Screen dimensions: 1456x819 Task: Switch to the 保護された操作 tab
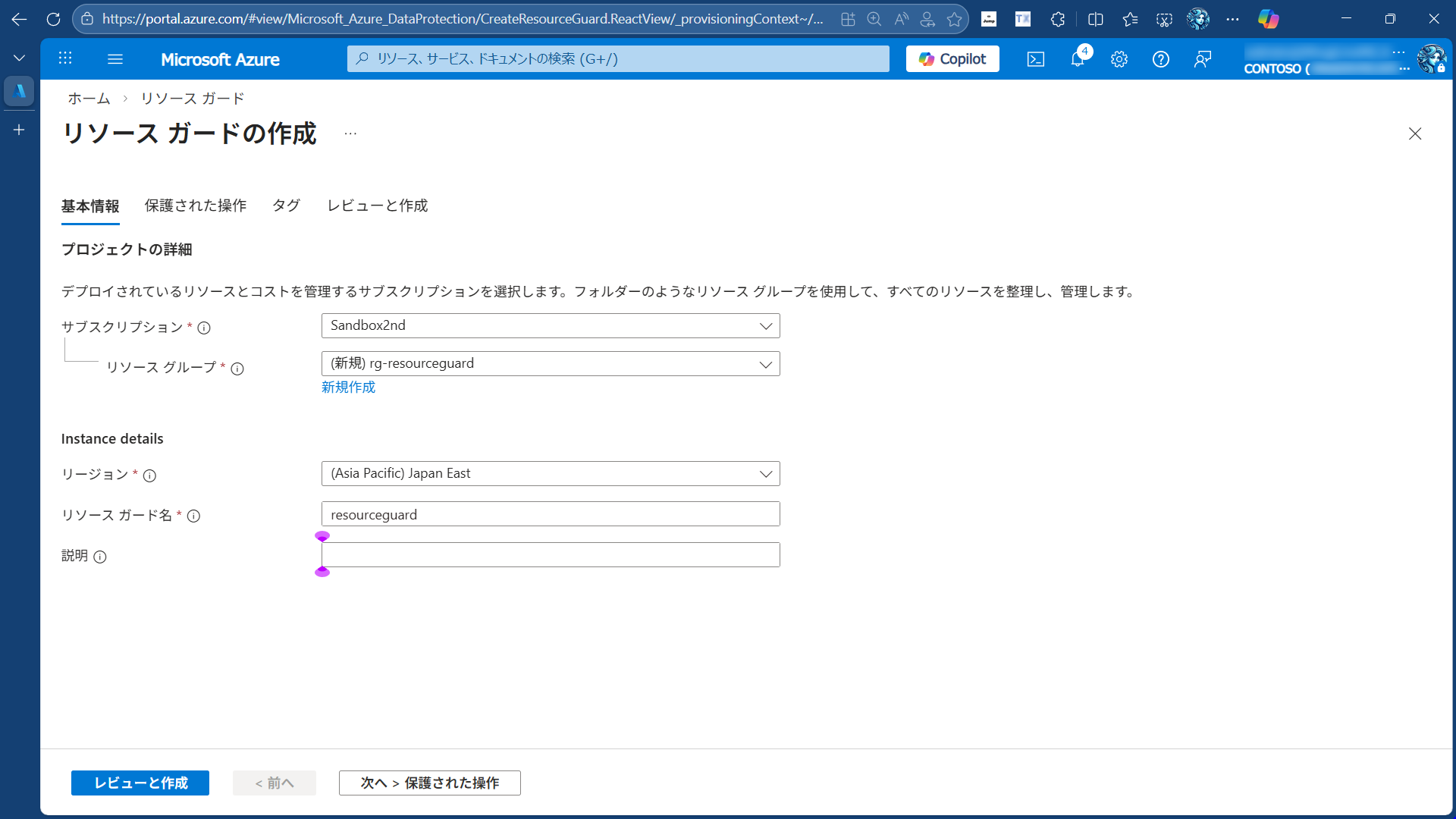(195, 206)
